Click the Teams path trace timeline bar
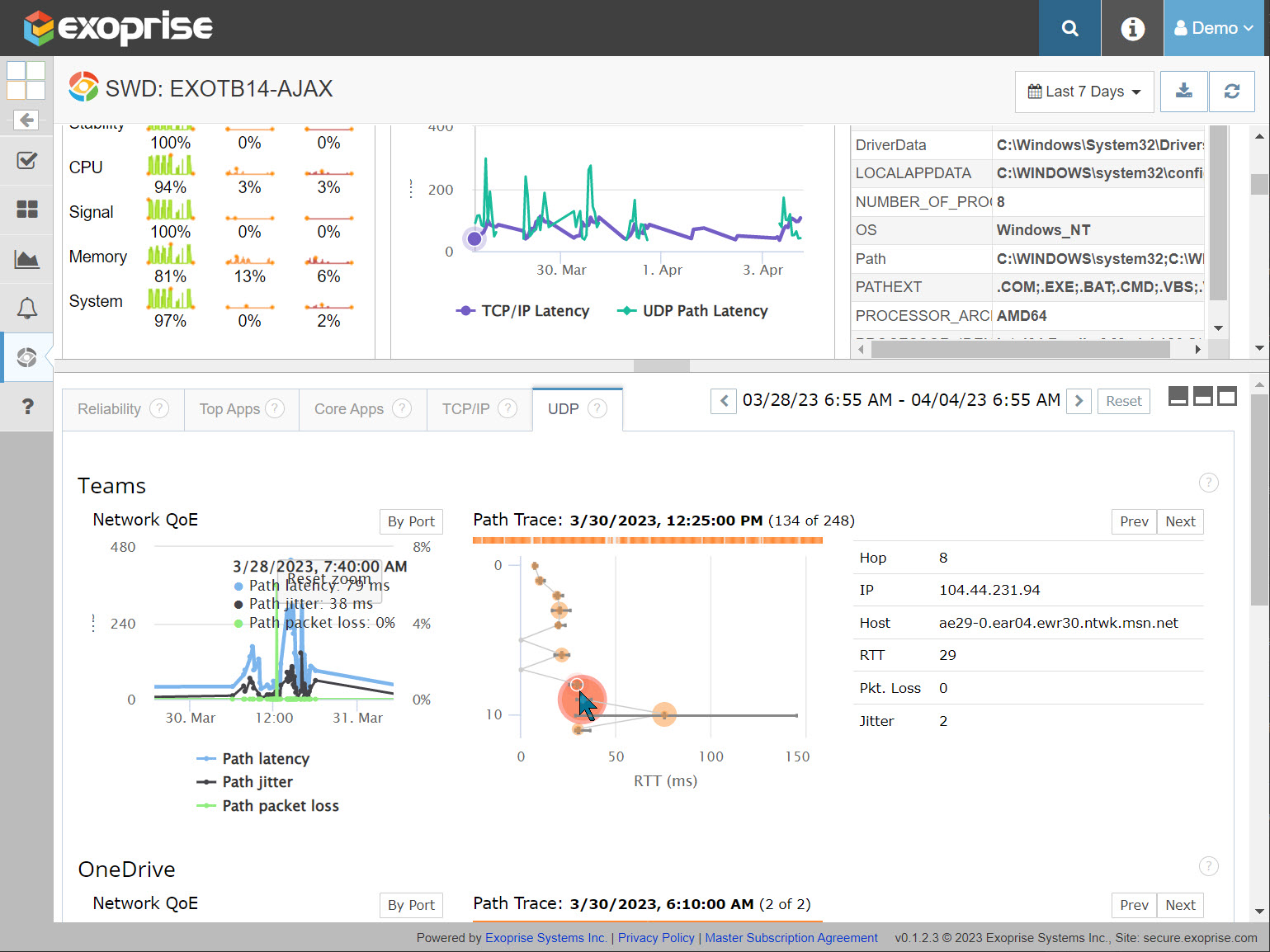 point(648,540)
